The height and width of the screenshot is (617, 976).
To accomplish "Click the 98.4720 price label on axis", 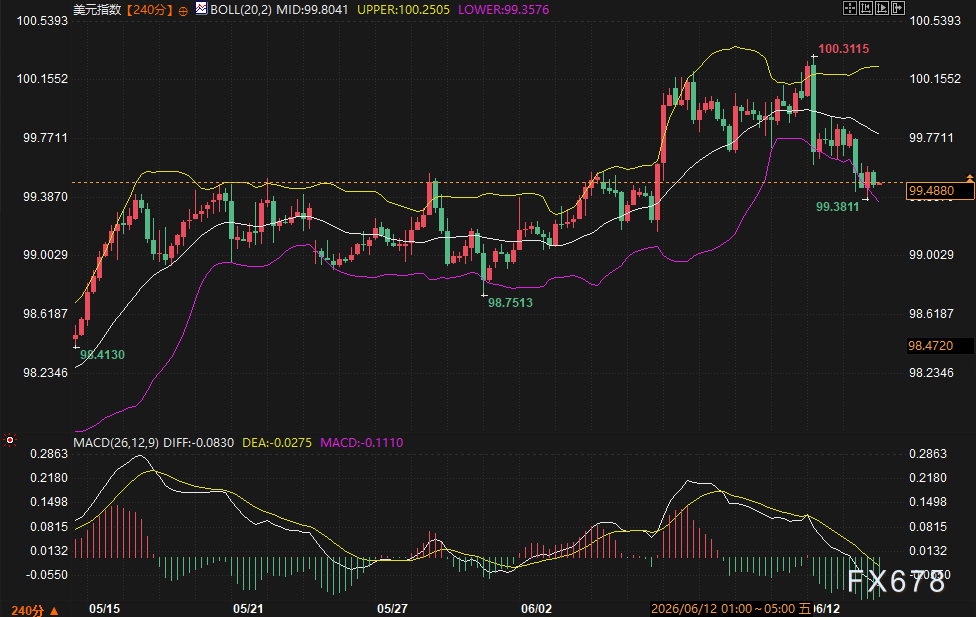I will [x=940, y=346].
